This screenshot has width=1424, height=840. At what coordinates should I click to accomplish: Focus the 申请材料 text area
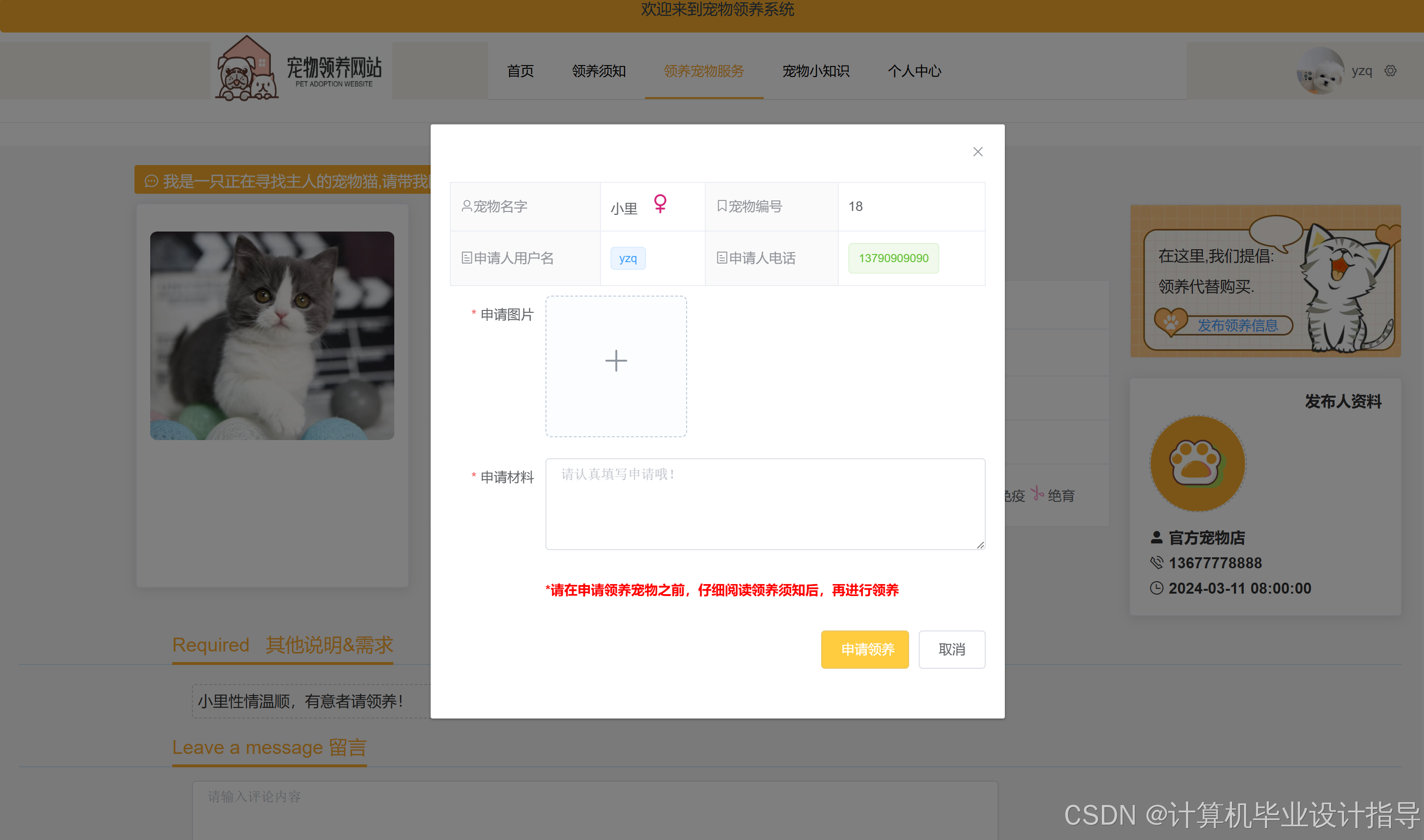[x=765, y=504]
